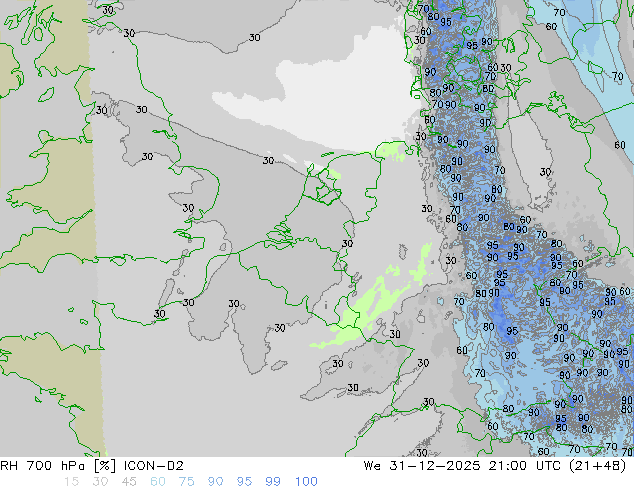
Task: Click the "RH 700 hPa [%]" map title
Action: [x=58, y=466]
